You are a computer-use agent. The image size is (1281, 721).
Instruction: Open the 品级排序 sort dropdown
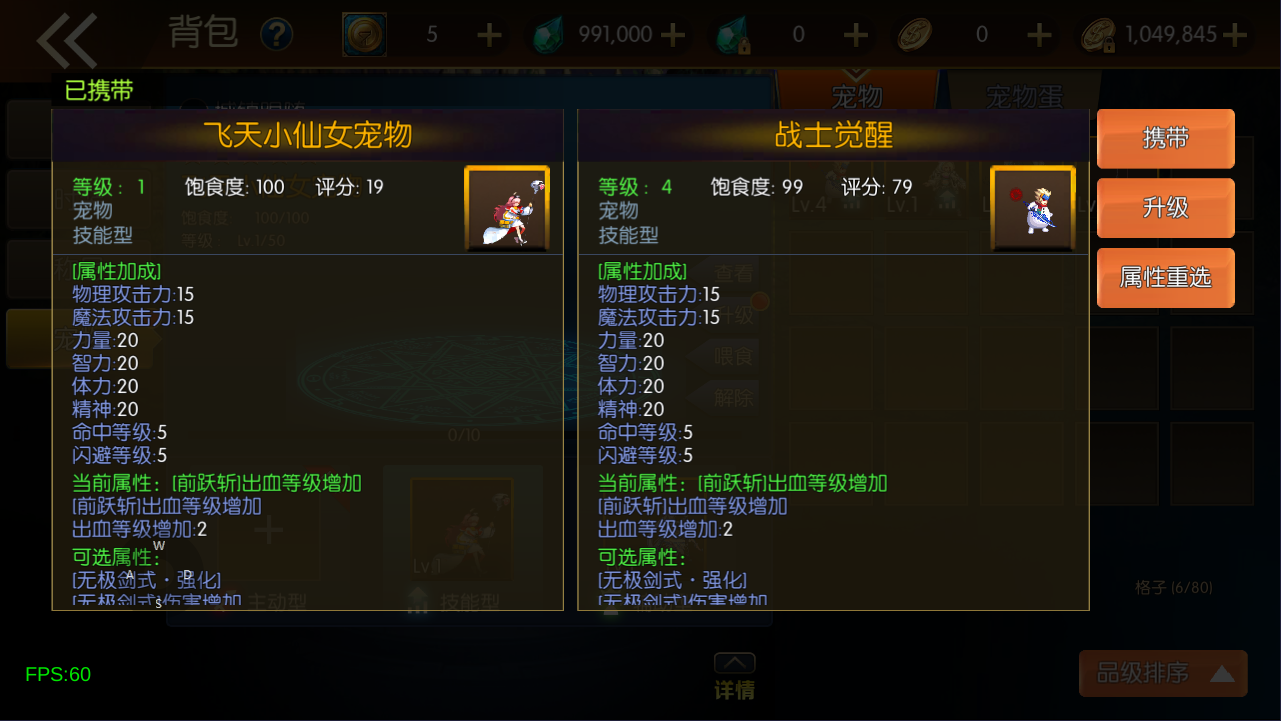coord(1163,673)
